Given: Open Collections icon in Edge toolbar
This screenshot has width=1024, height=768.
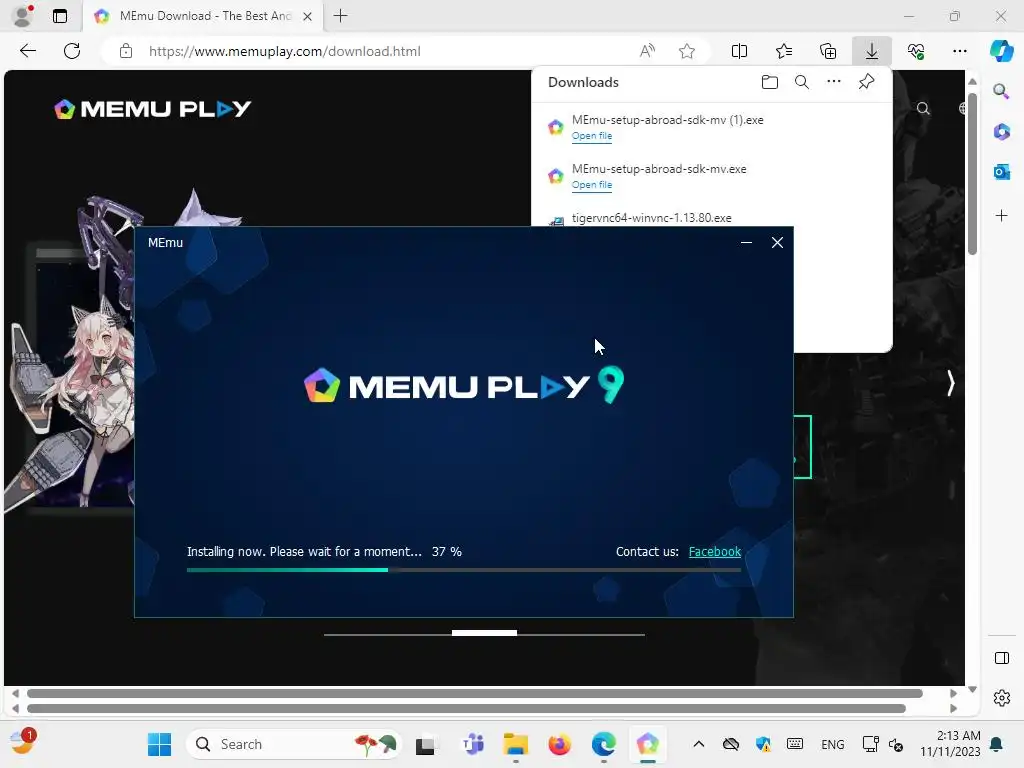Looking at the screenshot, I should coord(827,51).
